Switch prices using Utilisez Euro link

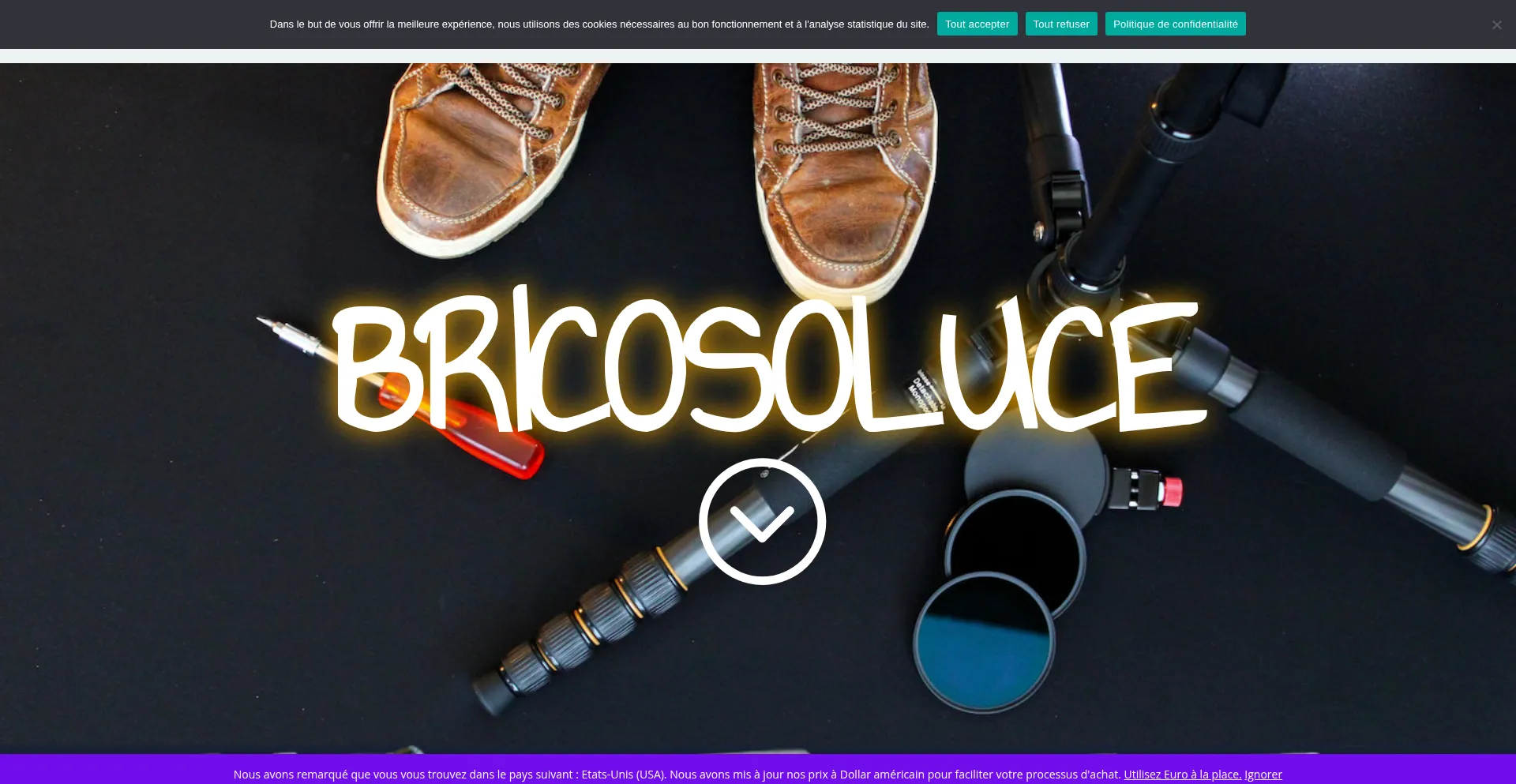tap(1182, 775)
